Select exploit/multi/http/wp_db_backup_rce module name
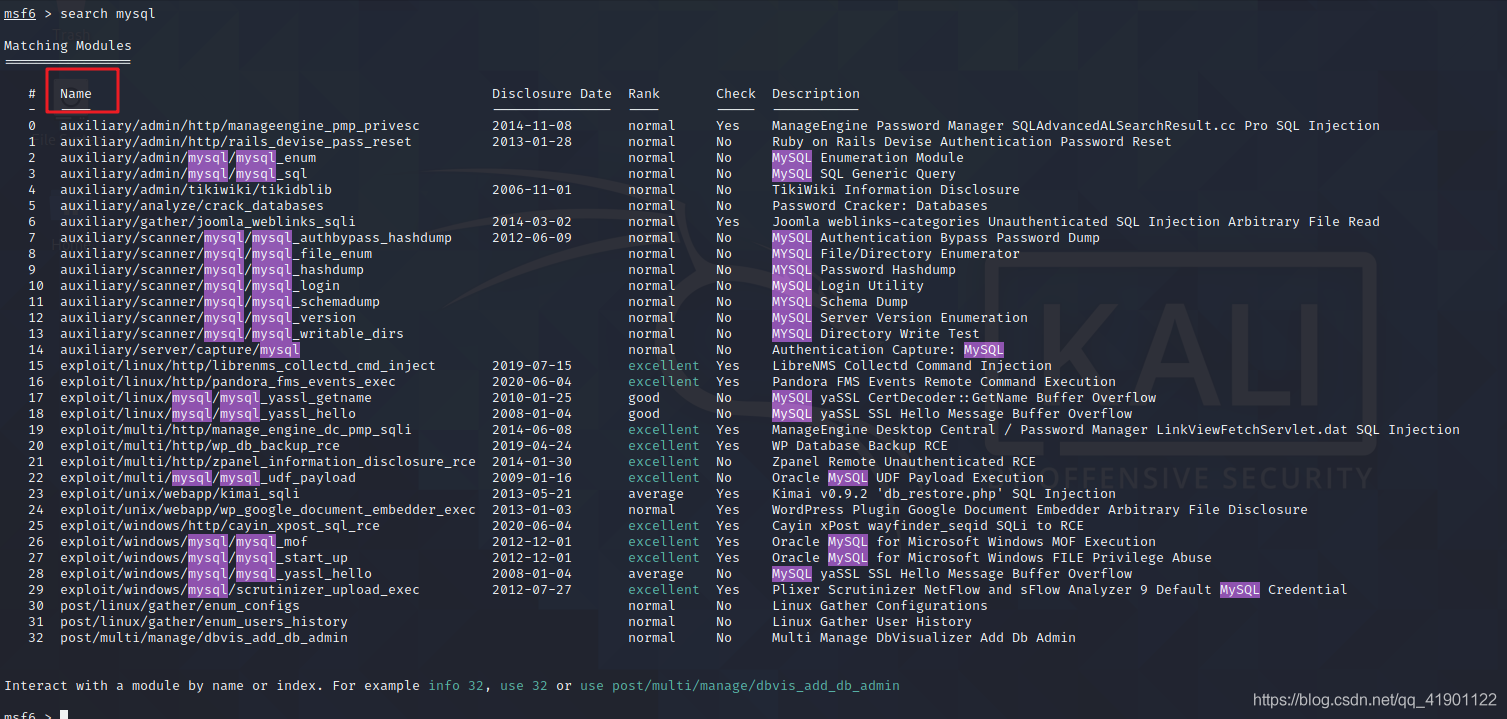Viewport: 1507px width, 719px height. tap(200, 446)
